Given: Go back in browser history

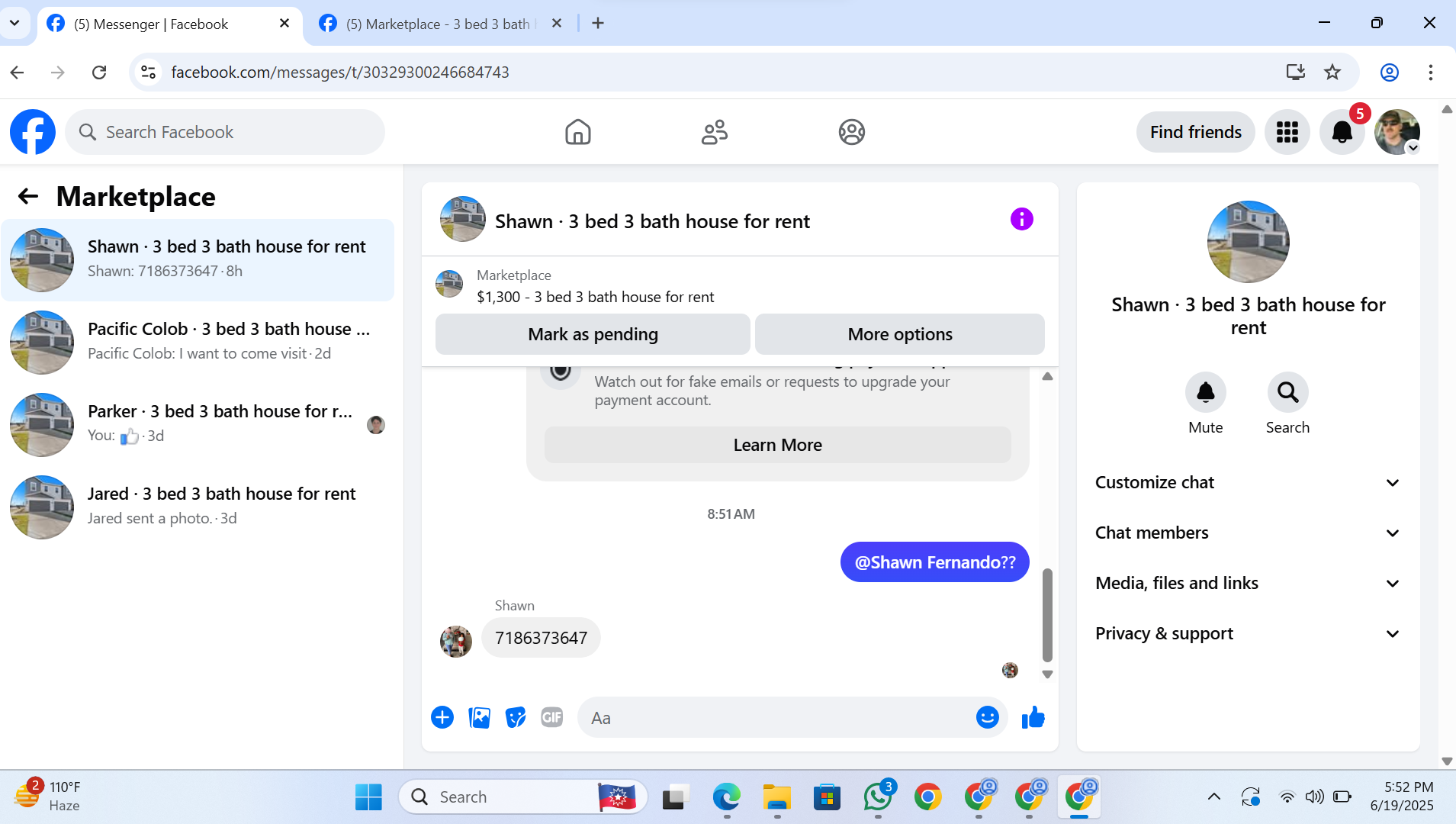Looking at the screenshot, I should [18, 72].
